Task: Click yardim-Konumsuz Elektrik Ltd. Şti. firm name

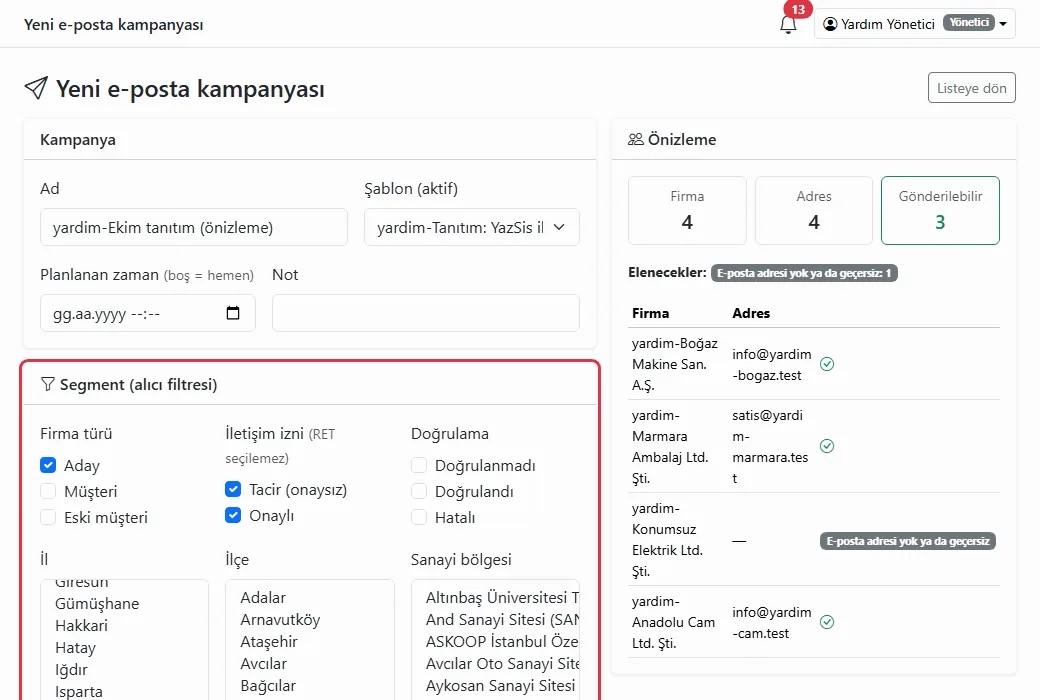Action: coord(667,539)
